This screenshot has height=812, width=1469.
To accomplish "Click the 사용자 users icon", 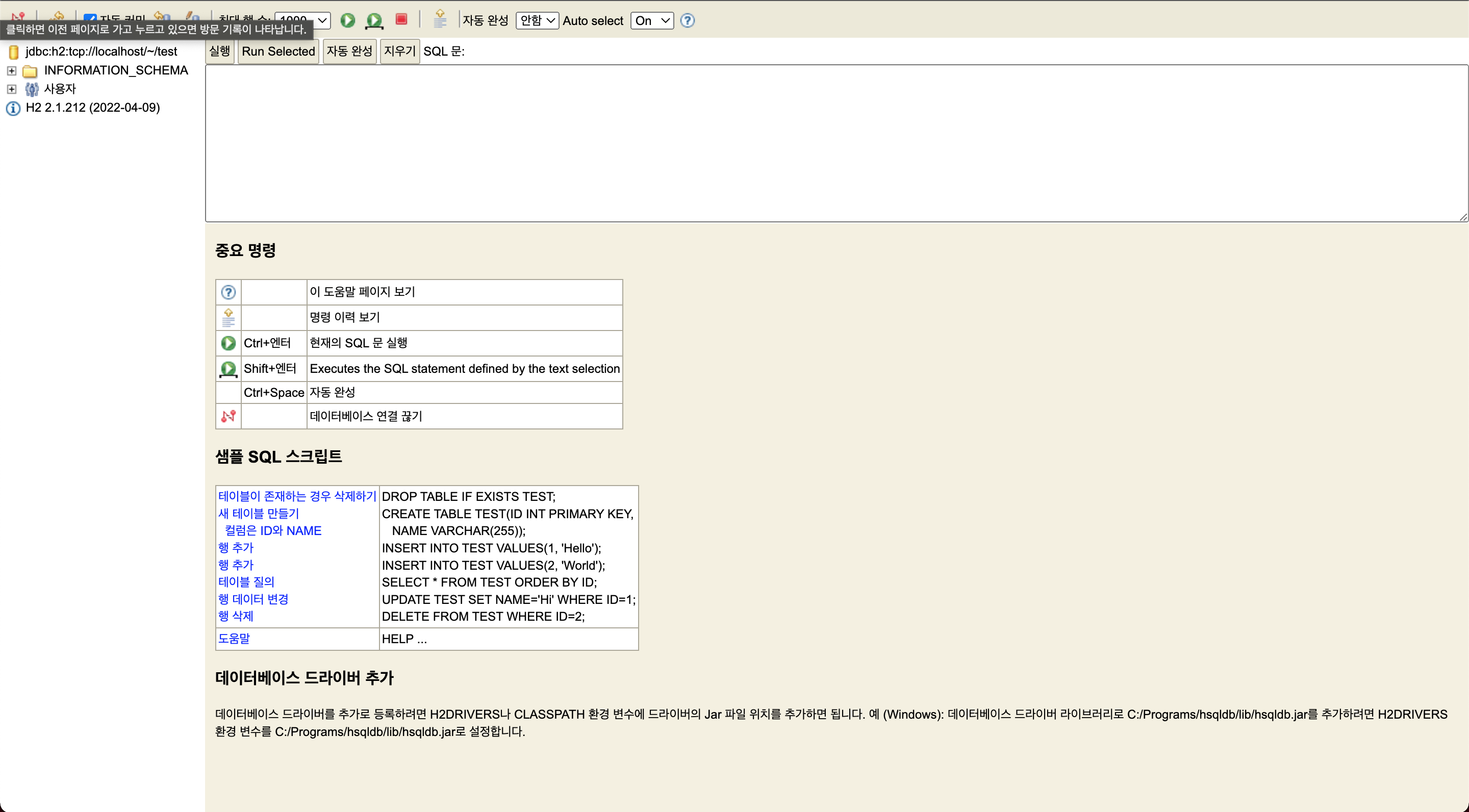I will click(x=32, y=89).
